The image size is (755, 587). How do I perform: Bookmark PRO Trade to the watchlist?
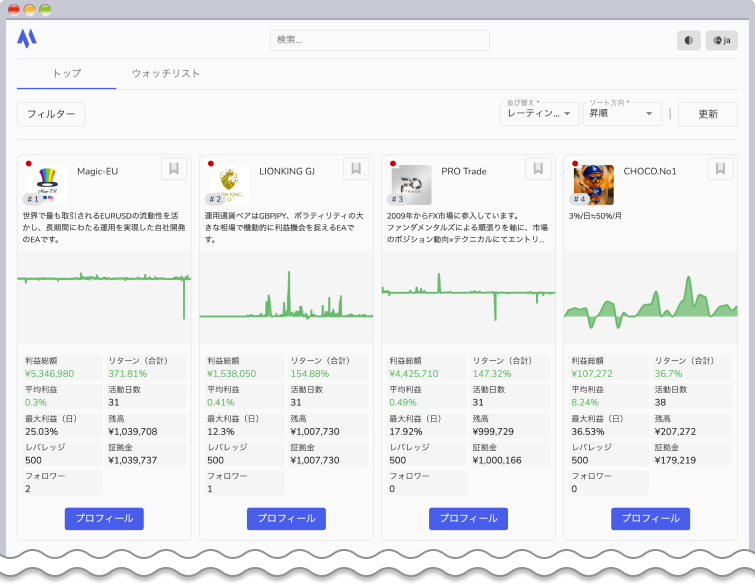click(538, 169)
